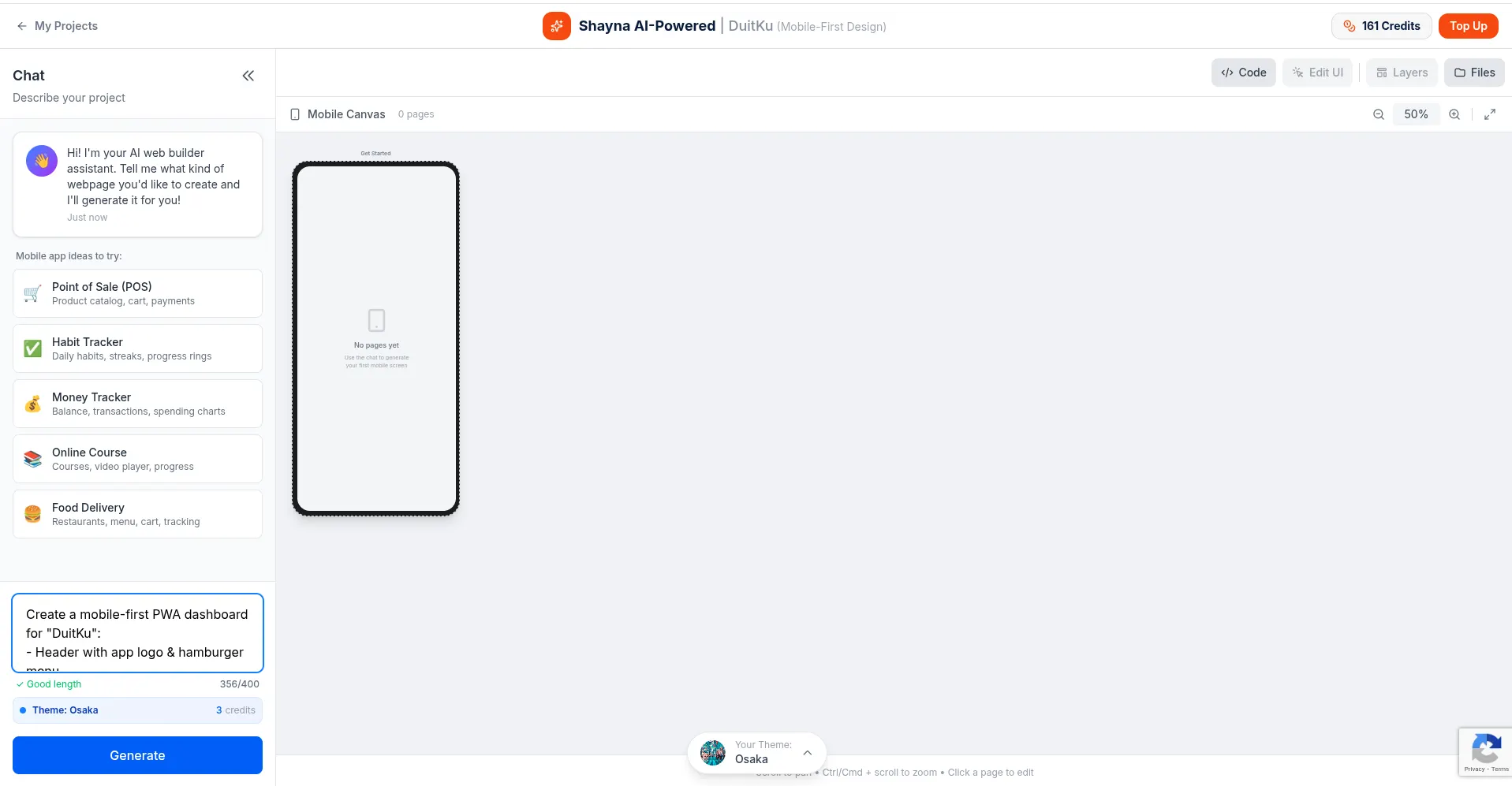The width and height of the screenshot is (1512, 786).
Task: Collapse the Chat panel with double-chevron icon
Action: 248,76
